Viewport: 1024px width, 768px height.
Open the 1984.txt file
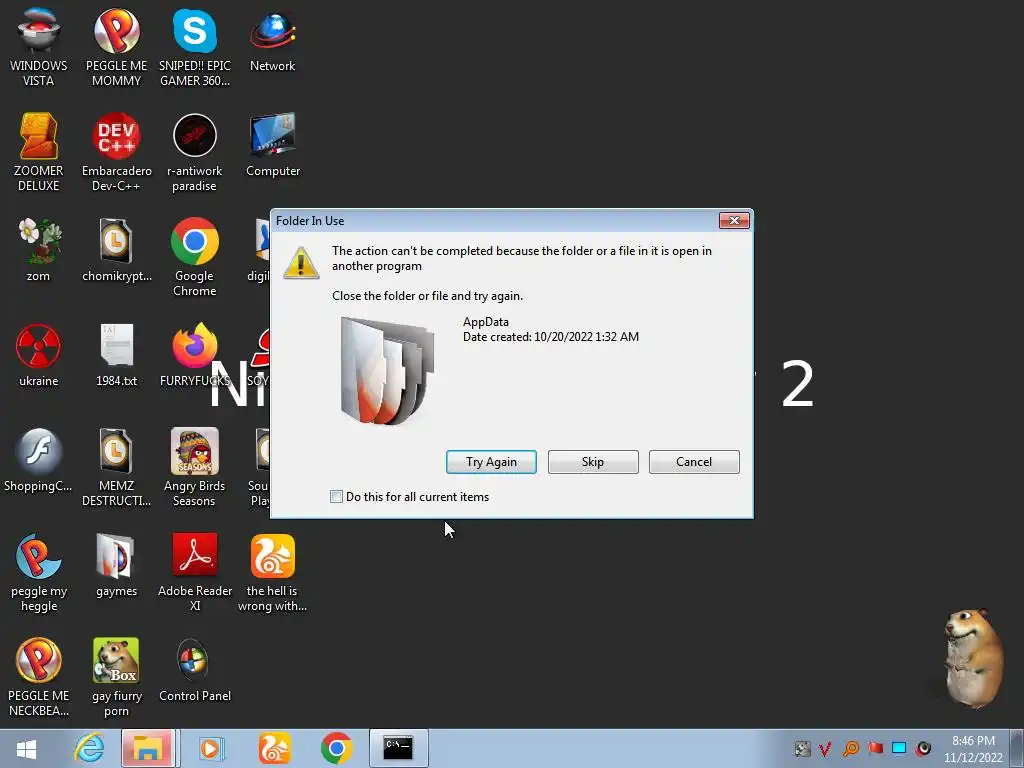pyautogui.click(x=116, y=355)
